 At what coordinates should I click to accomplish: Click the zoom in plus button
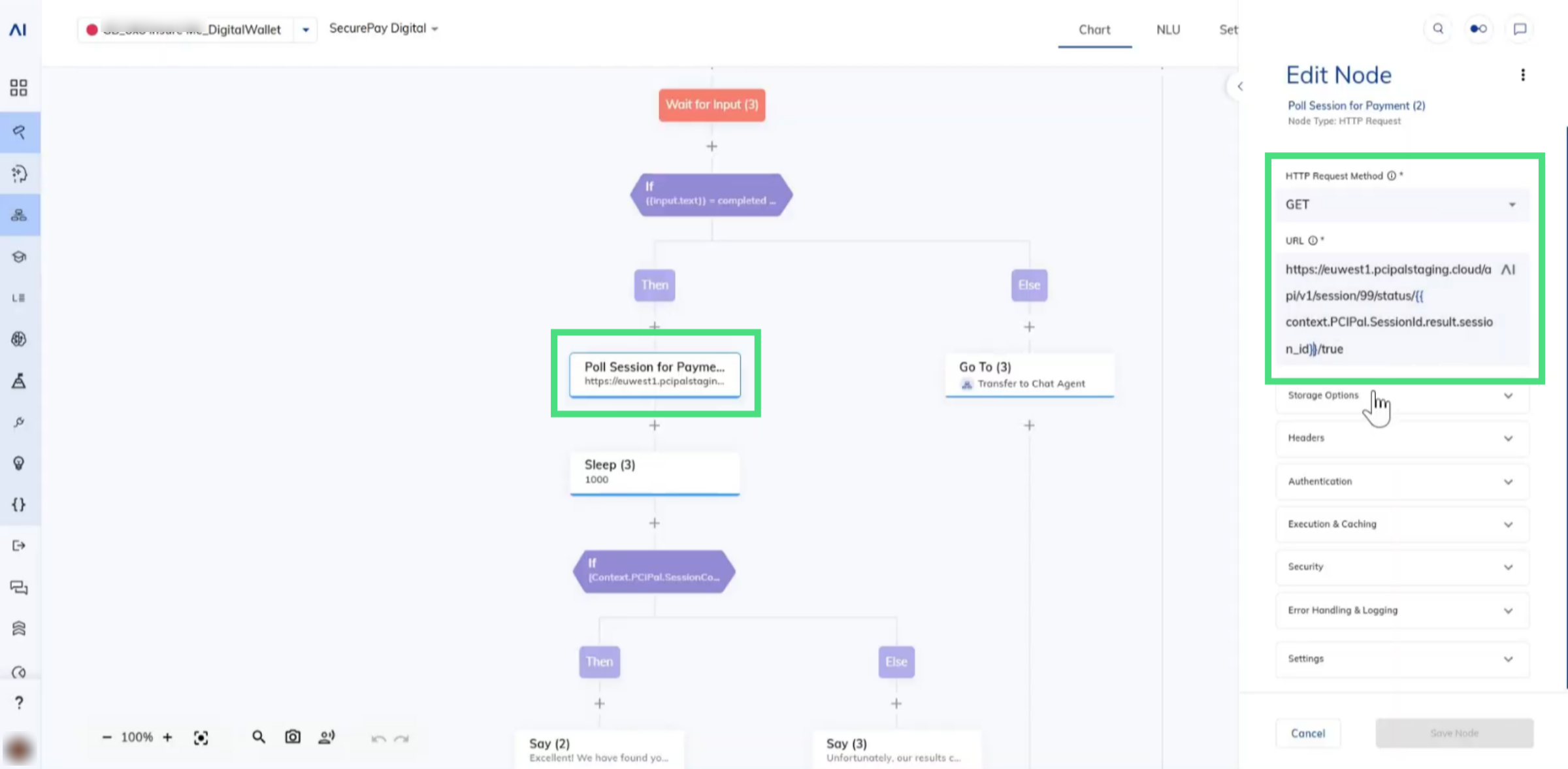pyautogui.click(x=167, y=737)
